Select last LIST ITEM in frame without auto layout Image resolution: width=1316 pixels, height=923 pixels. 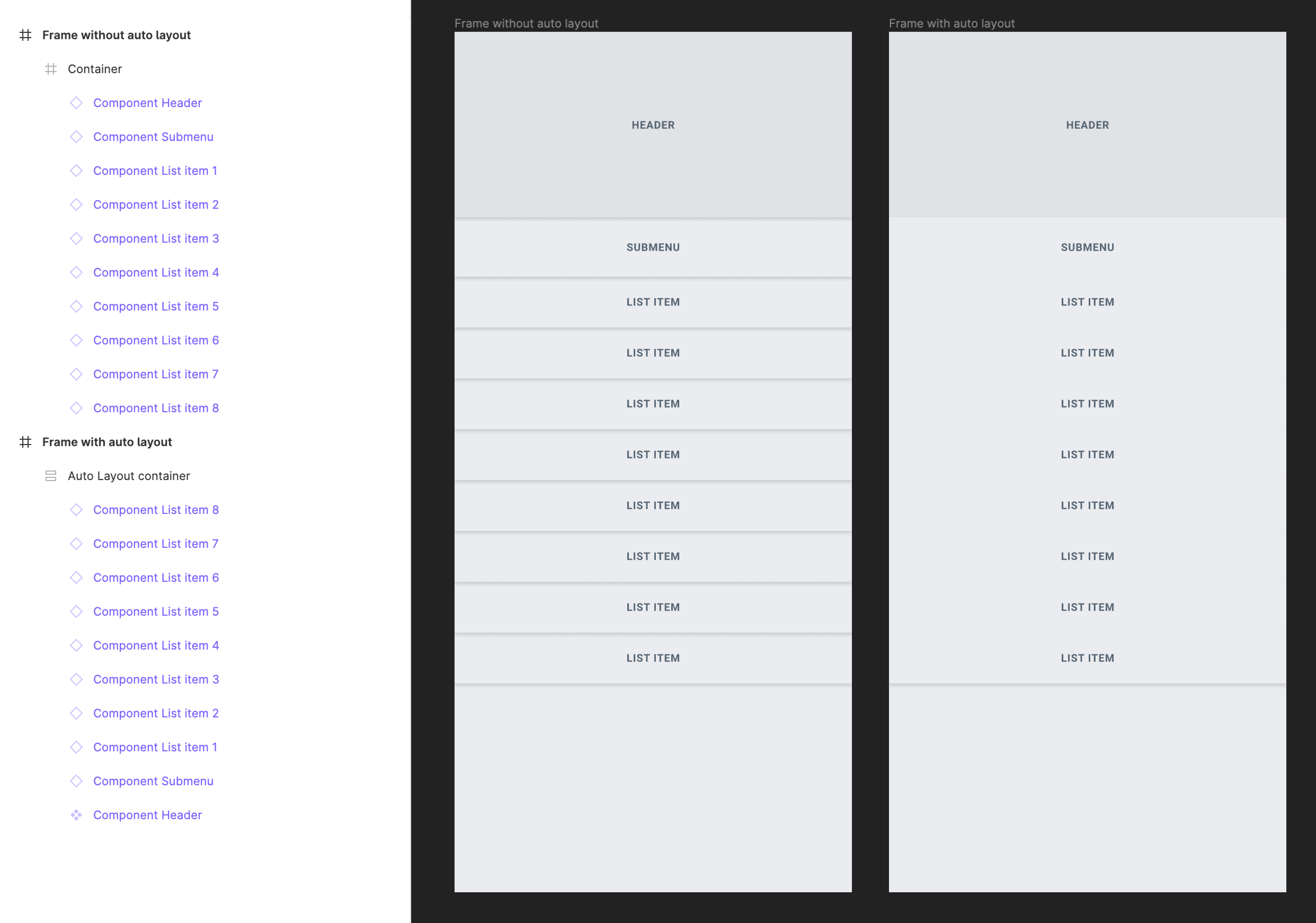(x=653, y=658)
